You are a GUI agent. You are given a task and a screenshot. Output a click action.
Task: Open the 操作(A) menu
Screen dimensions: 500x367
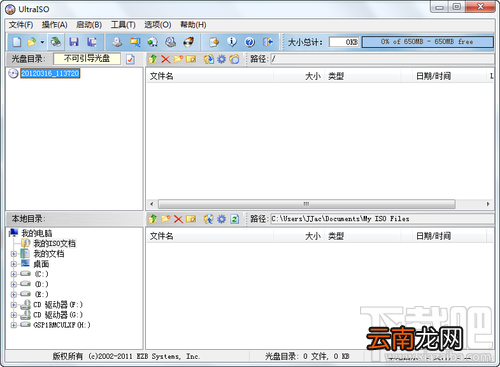point(55,25)
